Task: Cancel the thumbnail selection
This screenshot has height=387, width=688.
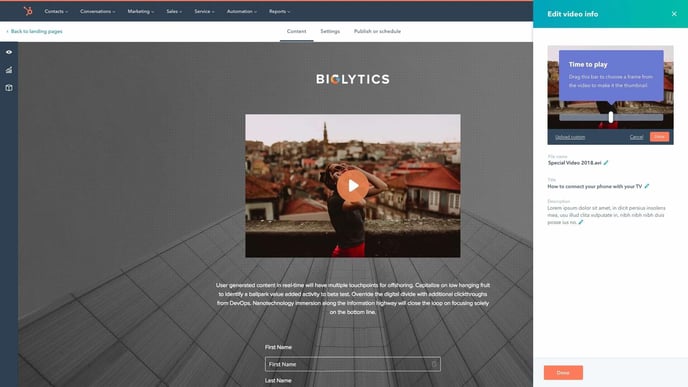Action: 636,137
